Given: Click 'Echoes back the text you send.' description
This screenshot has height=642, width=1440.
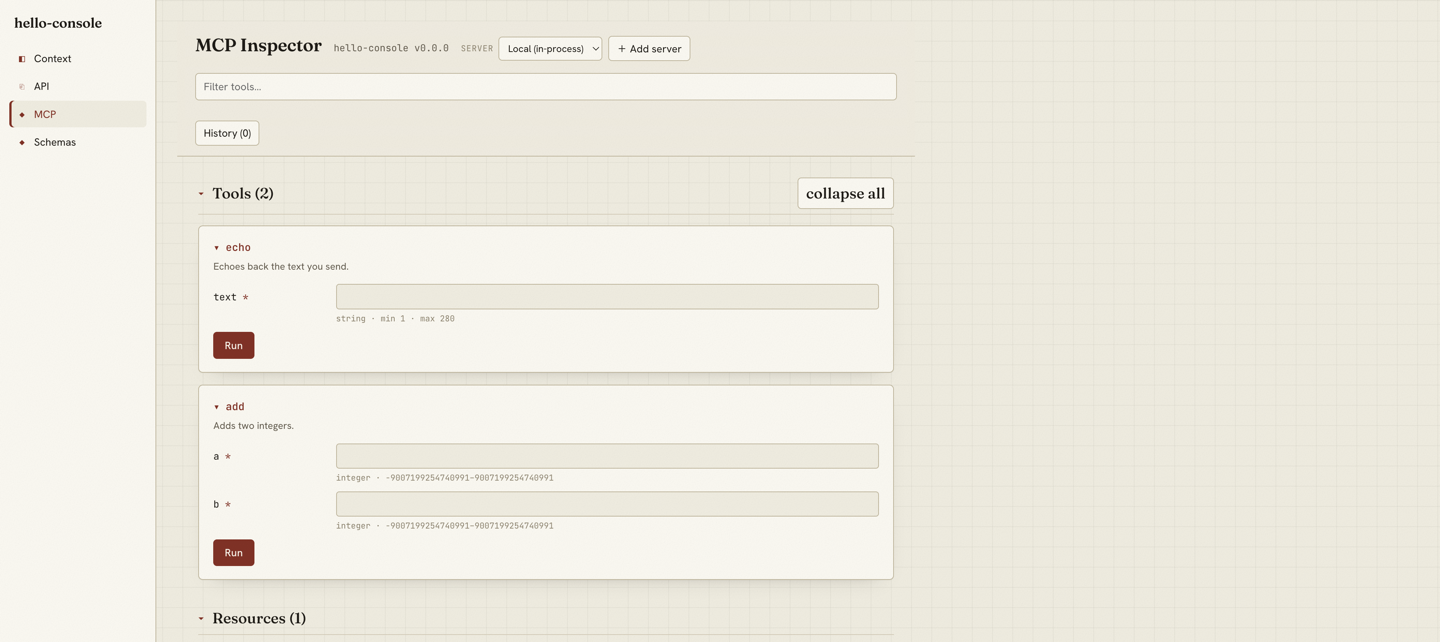Looking at the screenshot, I should click(x=281, y=267).
